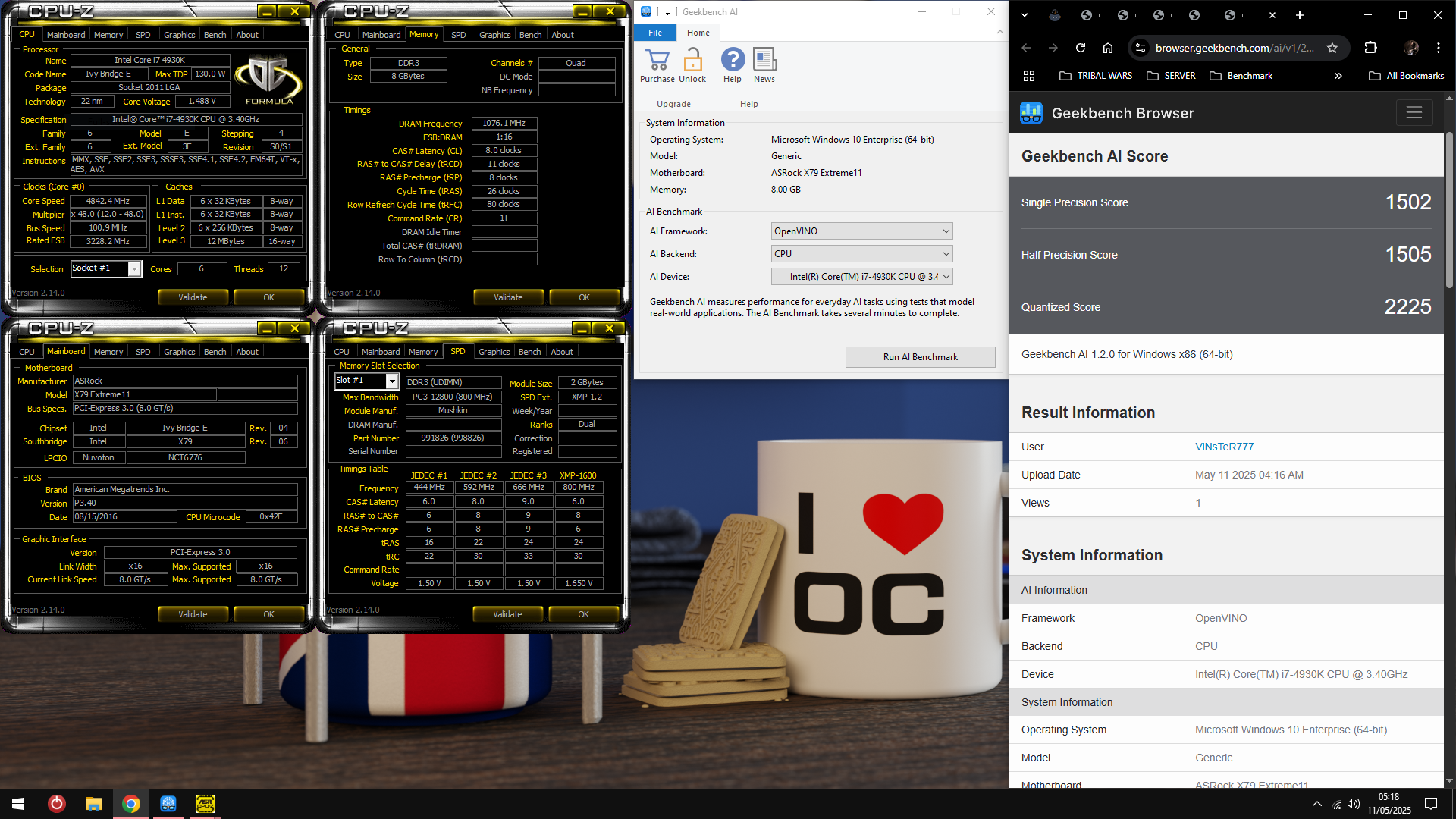Click the Geekbench Browser logo icon
Image resolution: width=1456 pixels, height=819 pixels.
pyautogui.click(x=1031, y=113)
